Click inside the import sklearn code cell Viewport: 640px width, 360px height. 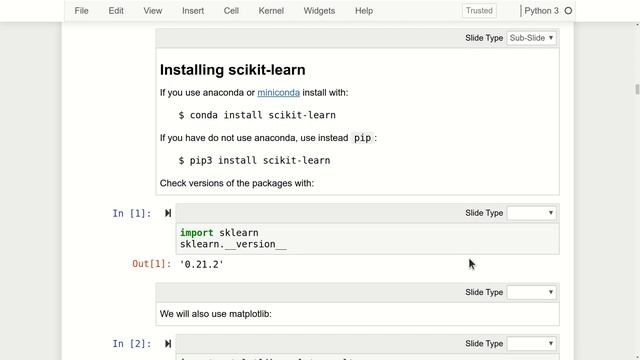point(367,238)
